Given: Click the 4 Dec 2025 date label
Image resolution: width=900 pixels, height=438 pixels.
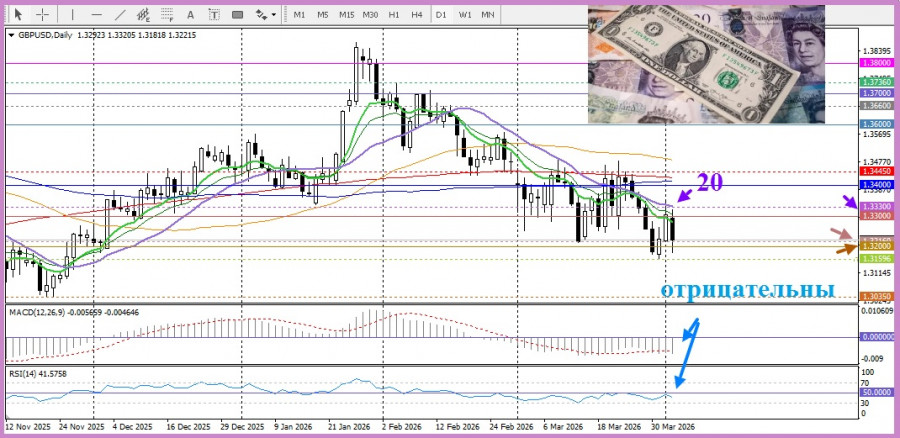Looking at the screenshot, I should pos(133,428).
